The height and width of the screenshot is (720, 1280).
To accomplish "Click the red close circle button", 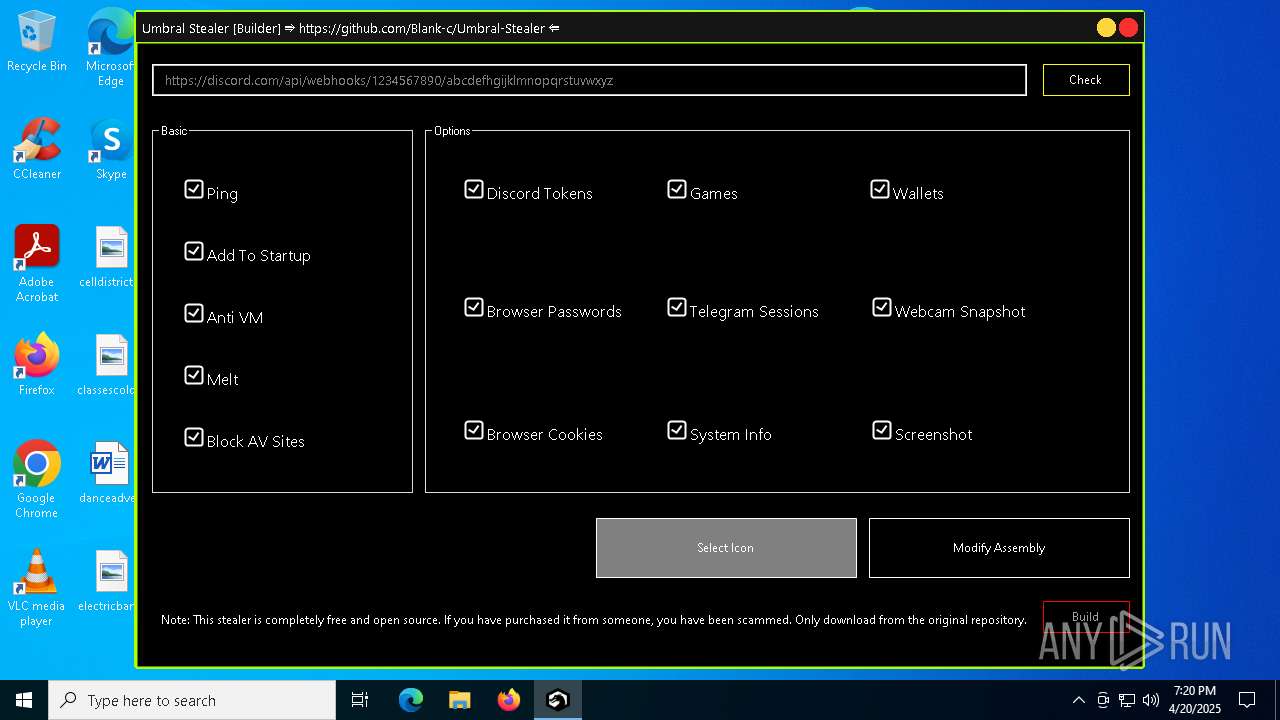I will [x=1129, y=28].
